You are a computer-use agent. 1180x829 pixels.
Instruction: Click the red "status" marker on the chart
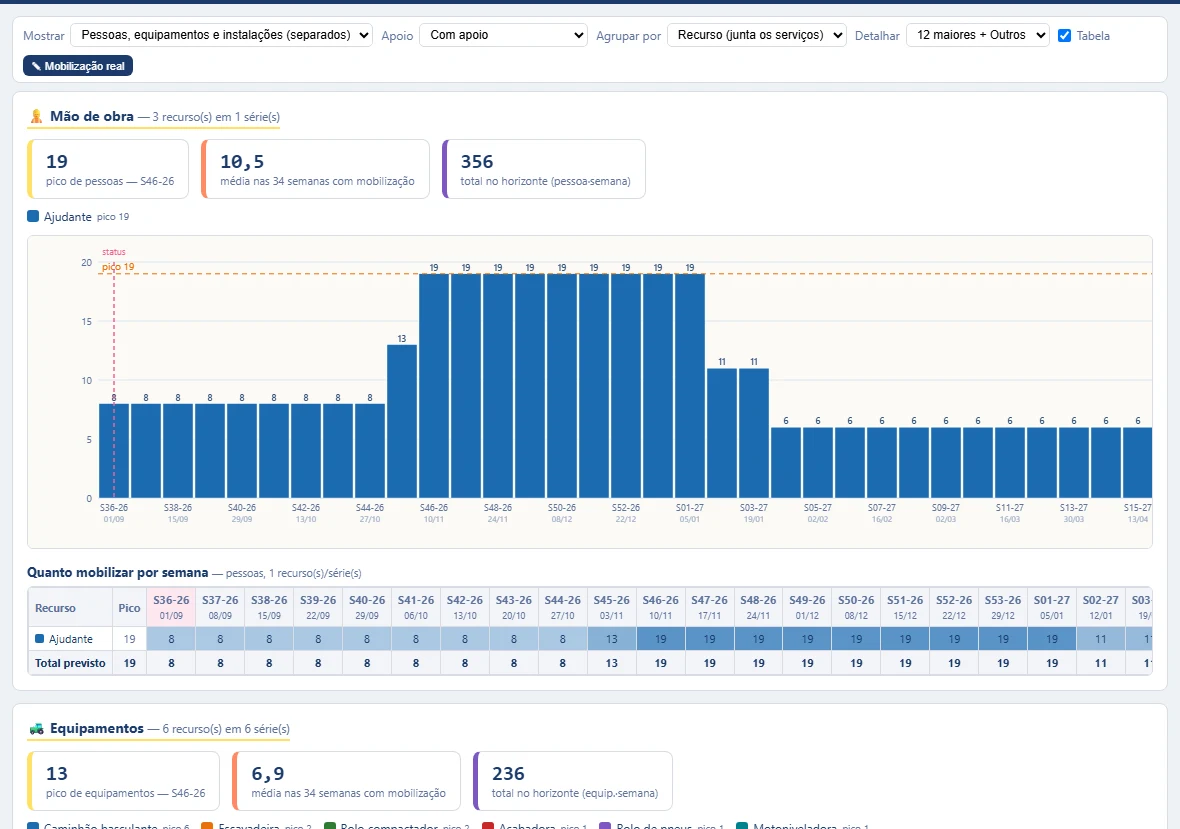click(x=114, y=252)
